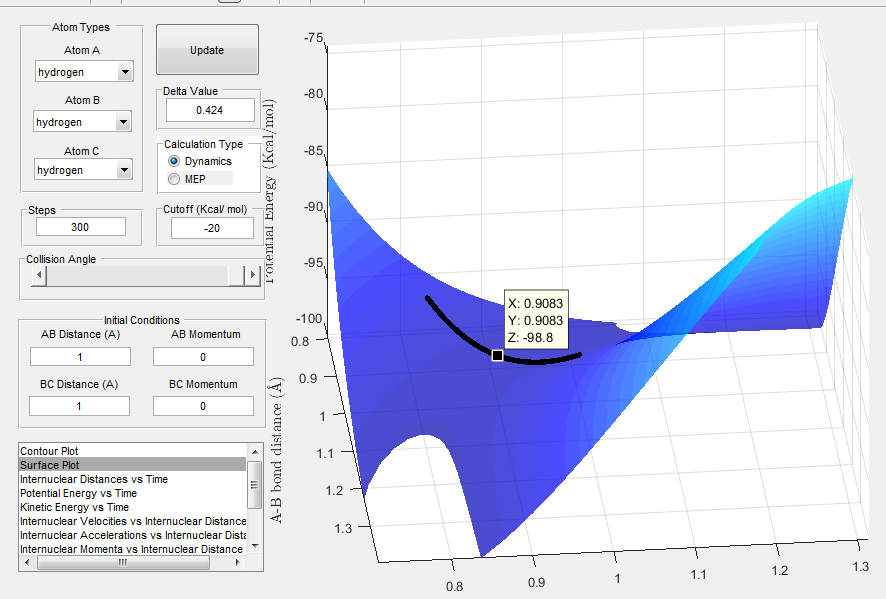Click the plot list scroll up arrow
The height and width of the screenshot is (599, 886).
tap(255, 452)
